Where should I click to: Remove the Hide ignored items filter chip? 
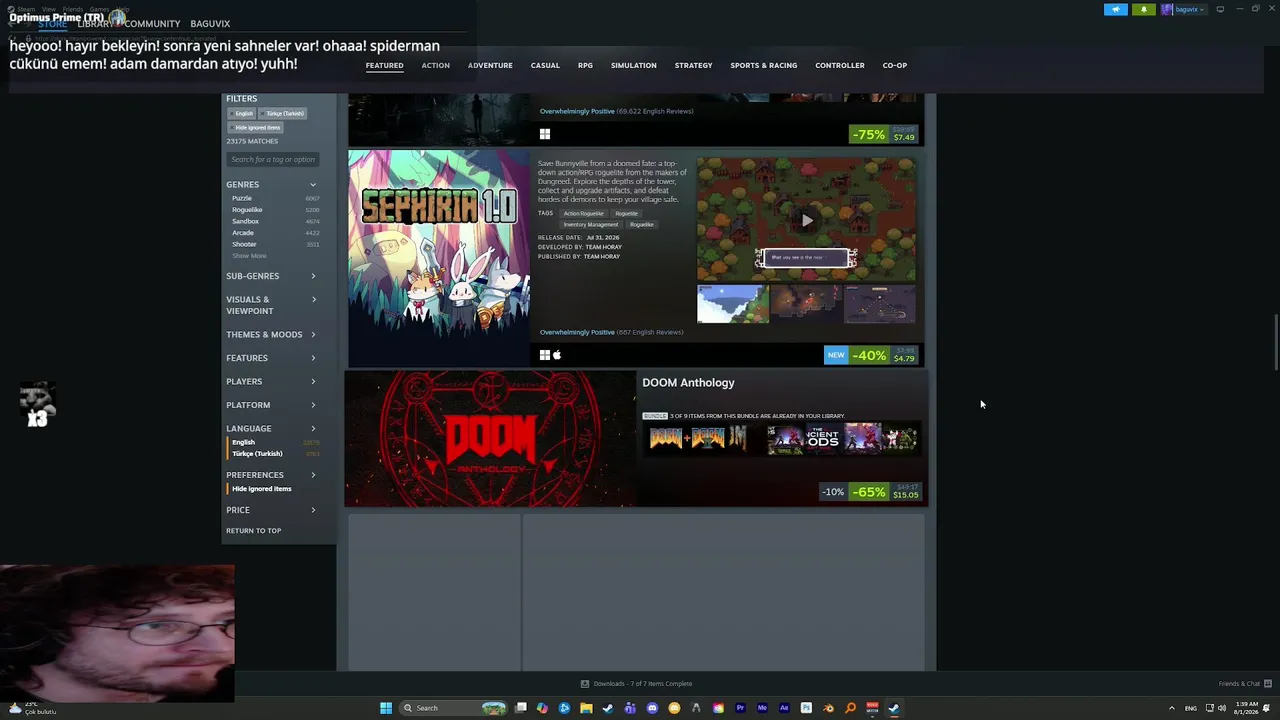pyautogui.click(x=256, y=127)
